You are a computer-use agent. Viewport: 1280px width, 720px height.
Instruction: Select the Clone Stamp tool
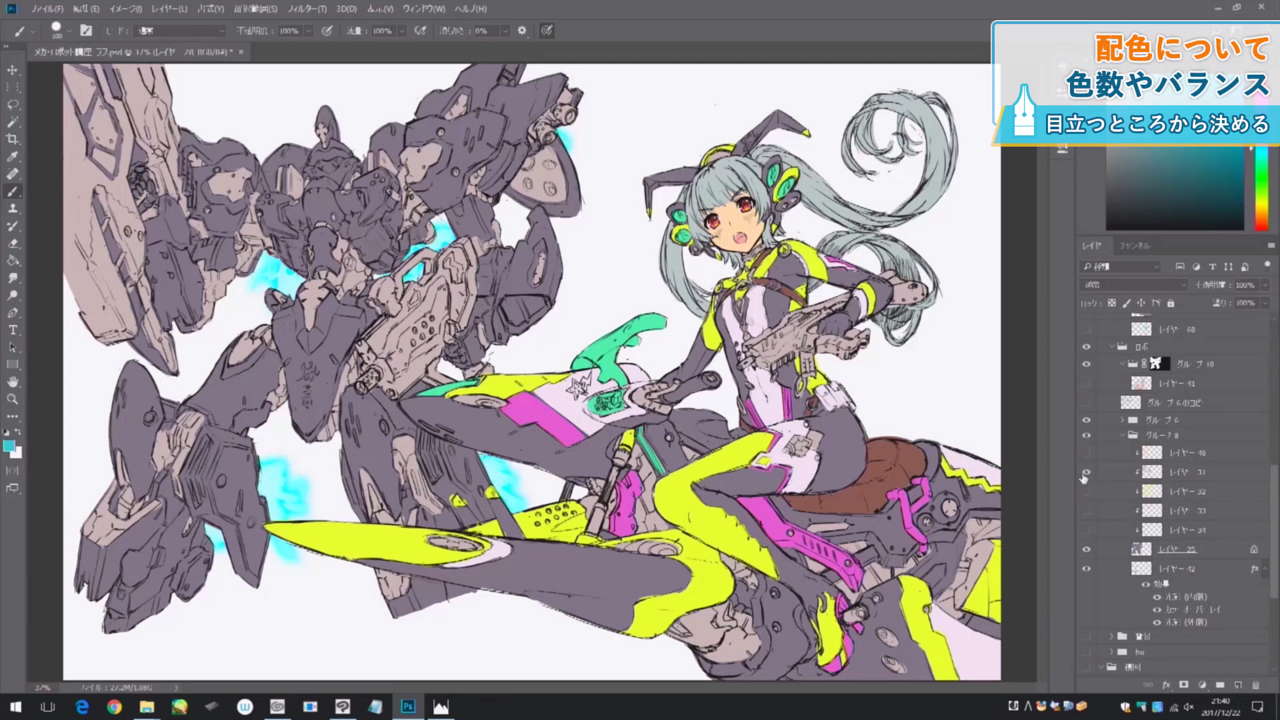pos(13,208)
